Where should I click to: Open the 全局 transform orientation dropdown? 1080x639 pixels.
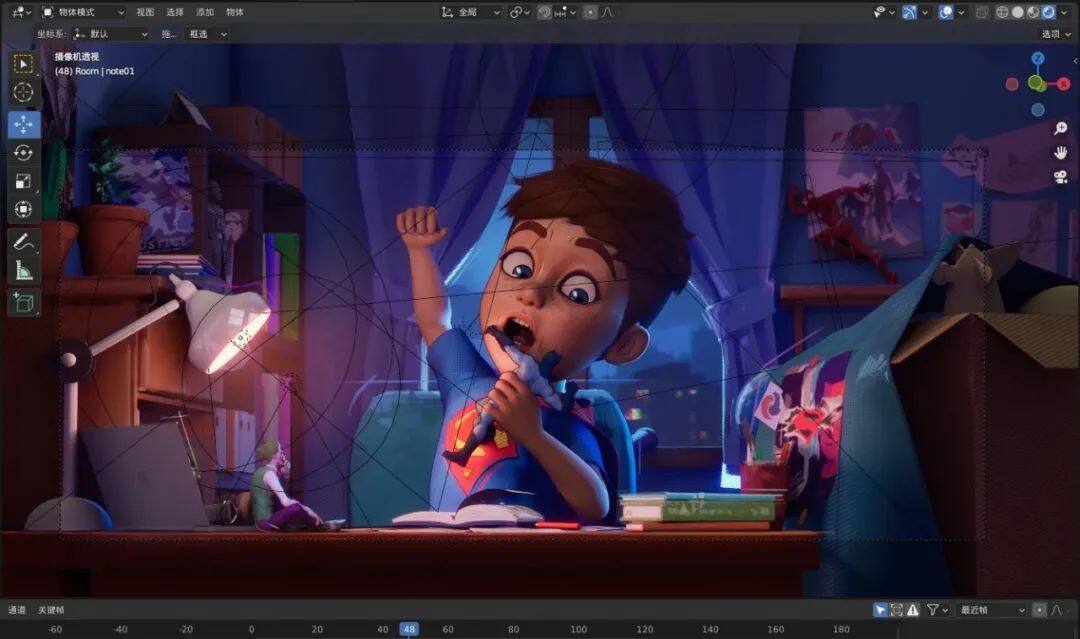click(x=470, y=12)
